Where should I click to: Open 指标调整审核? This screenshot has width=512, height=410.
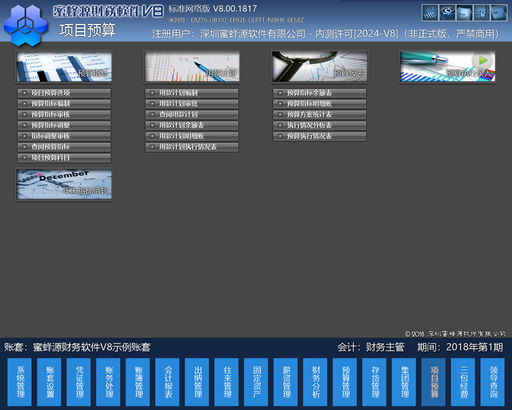pos(64,136)
